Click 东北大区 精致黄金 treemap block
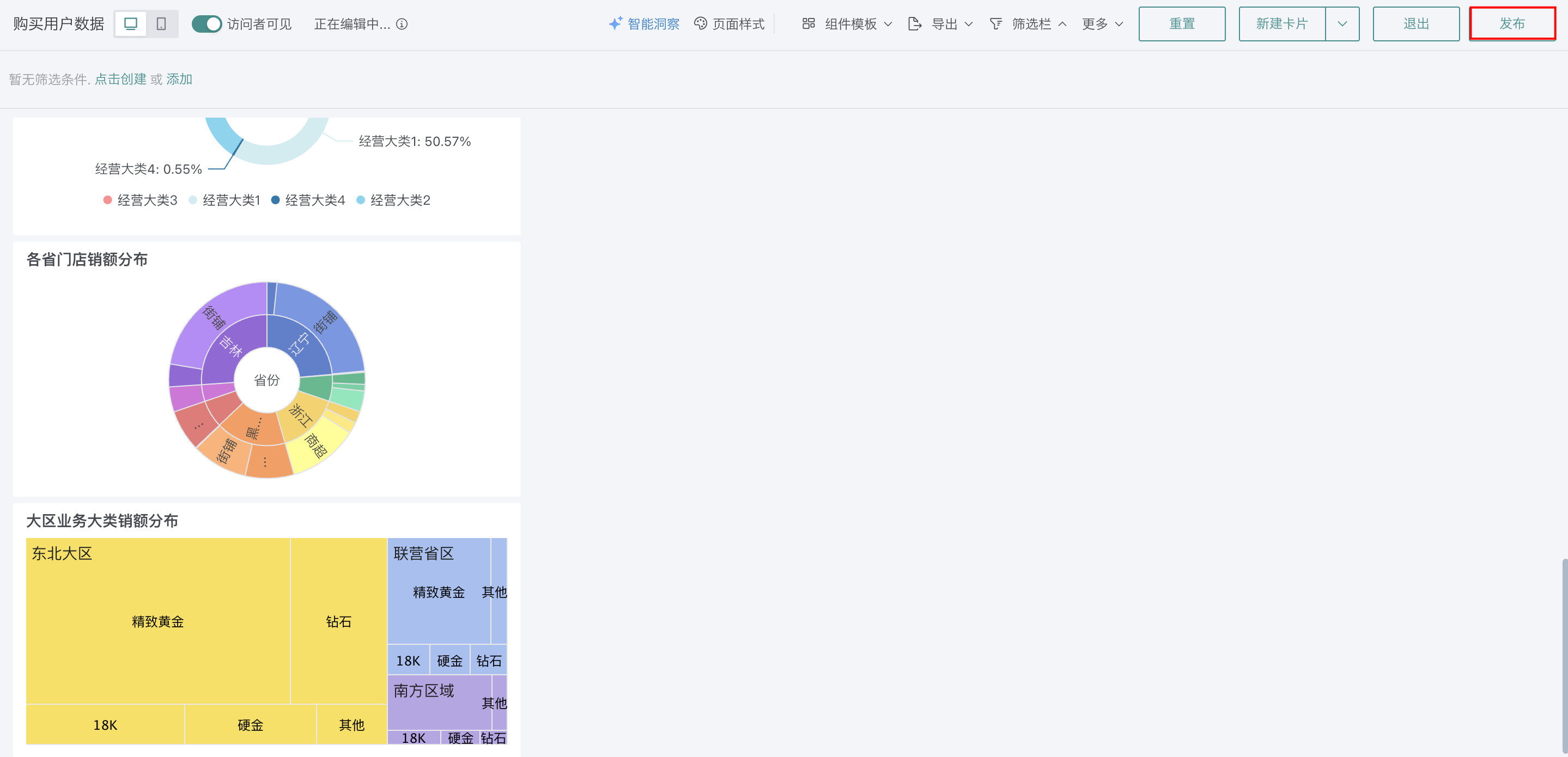Viewport: 1568px width, 757px height. pyautogui.click(x=157, y=621)
